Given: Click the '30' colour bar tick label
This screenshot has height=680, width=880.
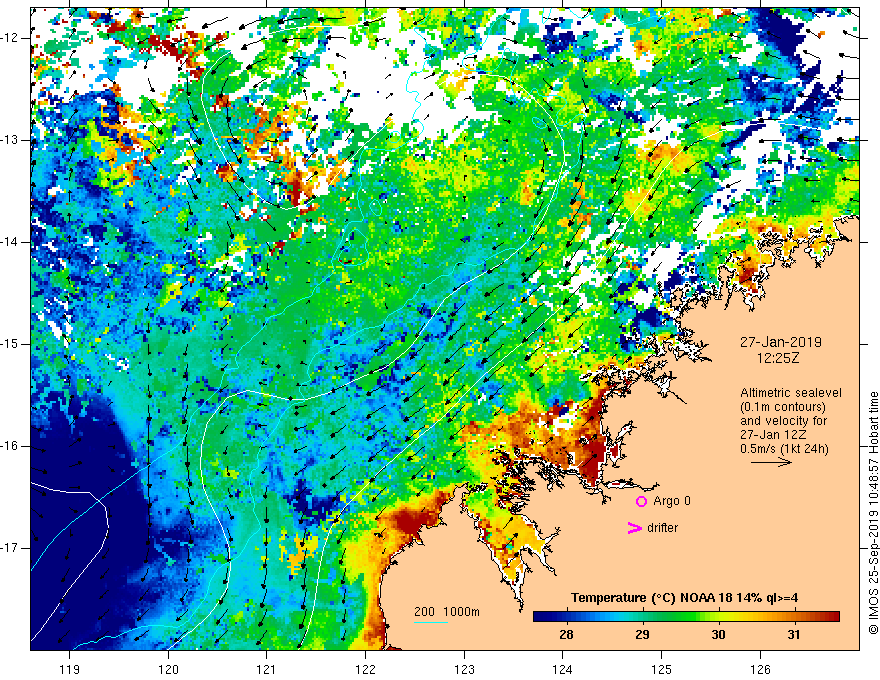Looking at the screenshot, I should point(718,635).
